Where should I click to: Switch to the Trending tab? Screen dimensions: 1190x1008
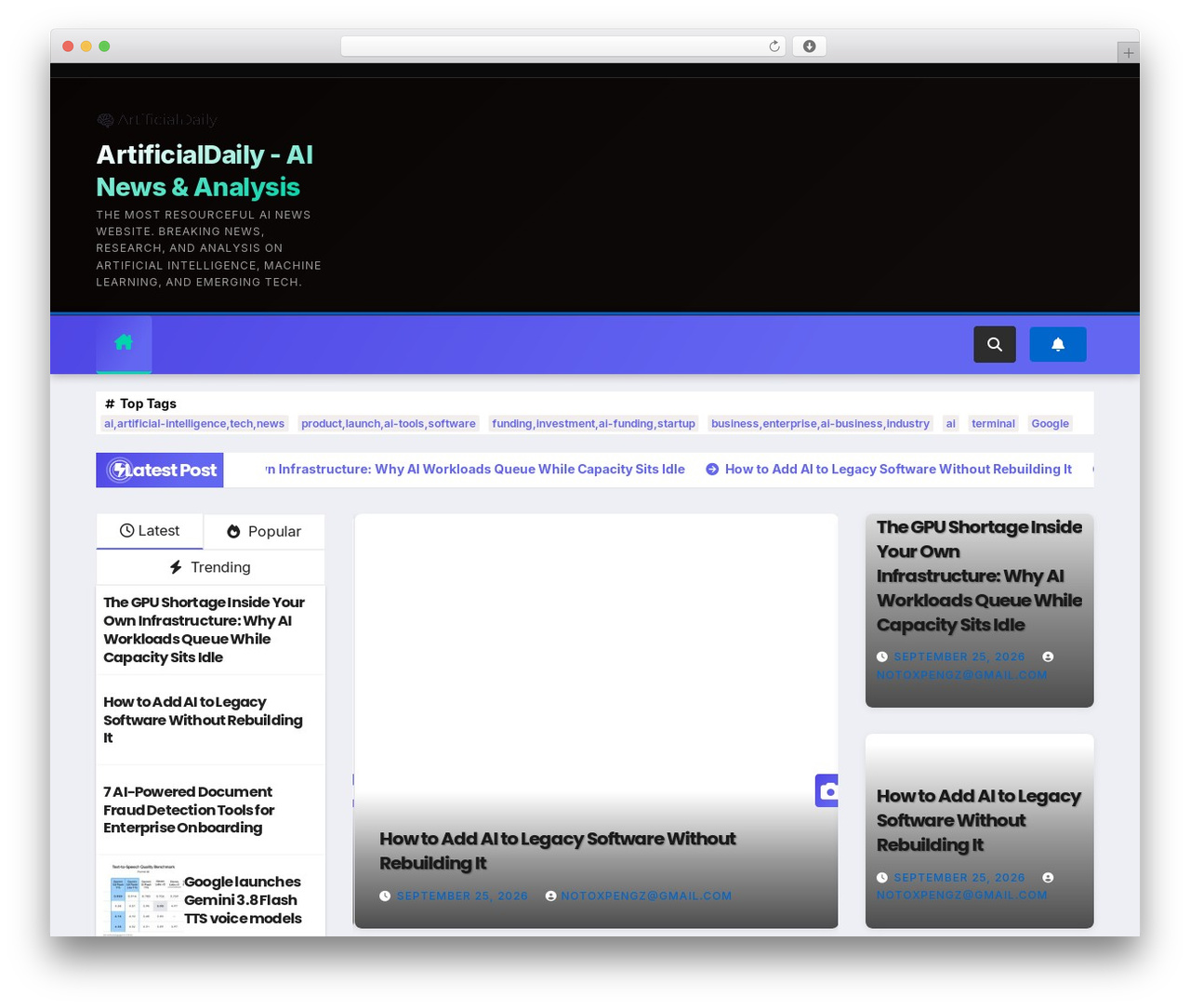click(x=210, y=567)
